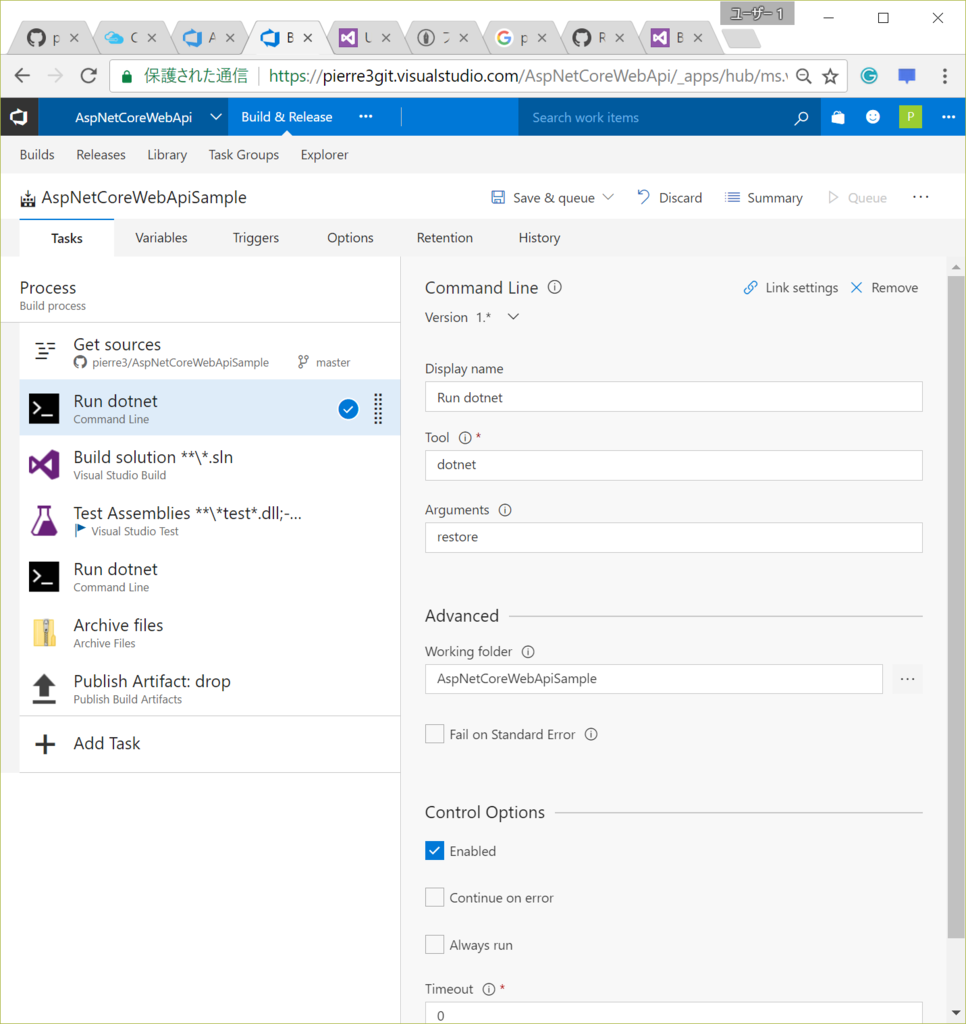
Task: Expand the AspNetCoreWebApi project dropdown
Action: tap(216, 117)
